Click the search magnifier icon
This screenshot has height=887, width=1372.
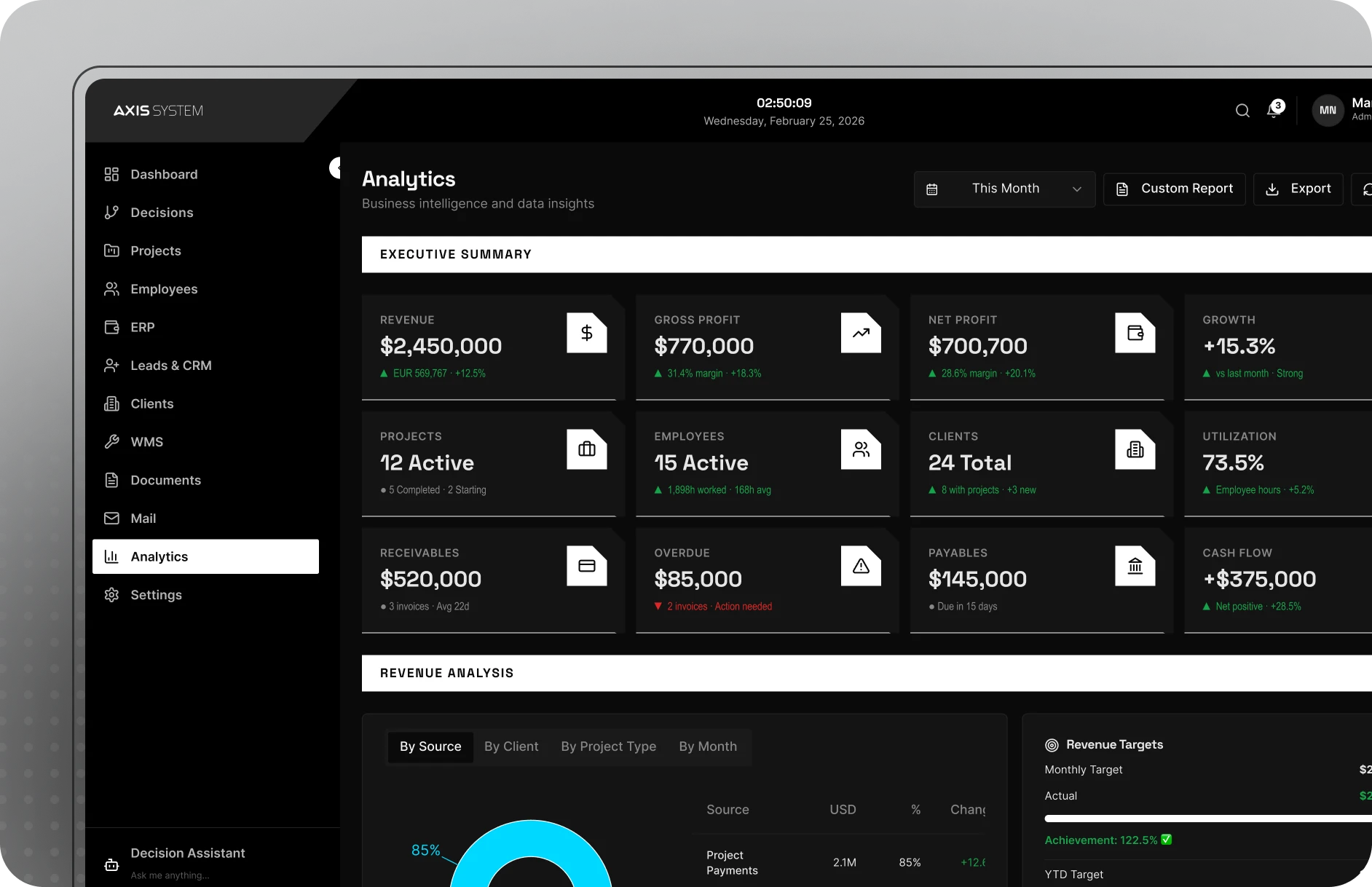[1242, 111]
